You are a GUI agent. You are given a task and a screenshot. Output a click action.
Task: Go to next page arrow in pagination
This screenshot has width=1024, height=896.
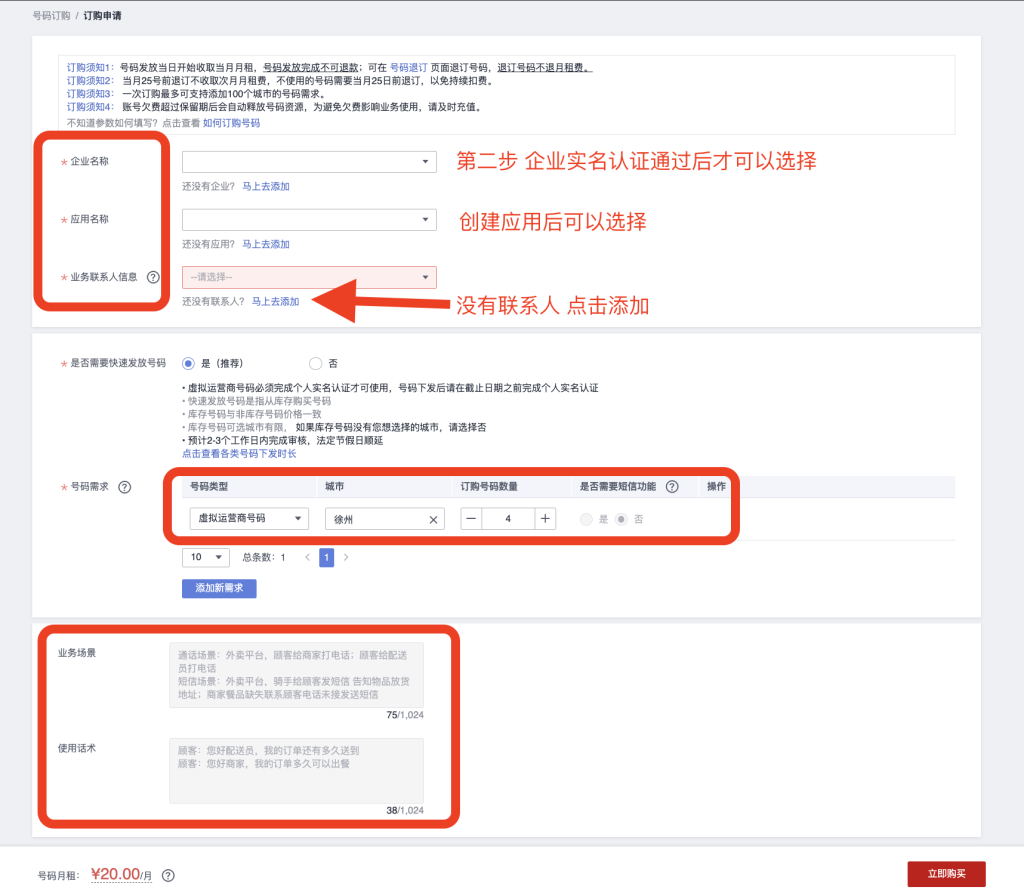(346, 557)
